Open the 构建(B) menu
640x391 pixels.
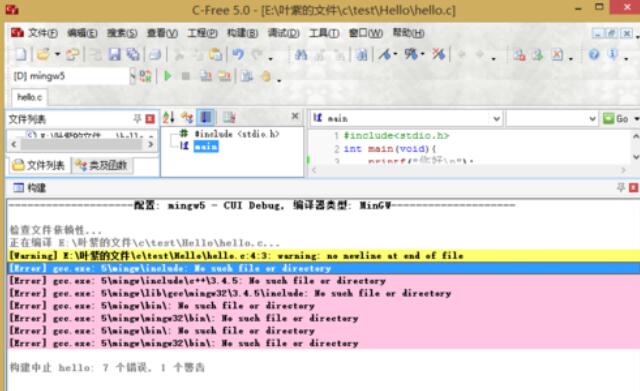click(242, 33)
